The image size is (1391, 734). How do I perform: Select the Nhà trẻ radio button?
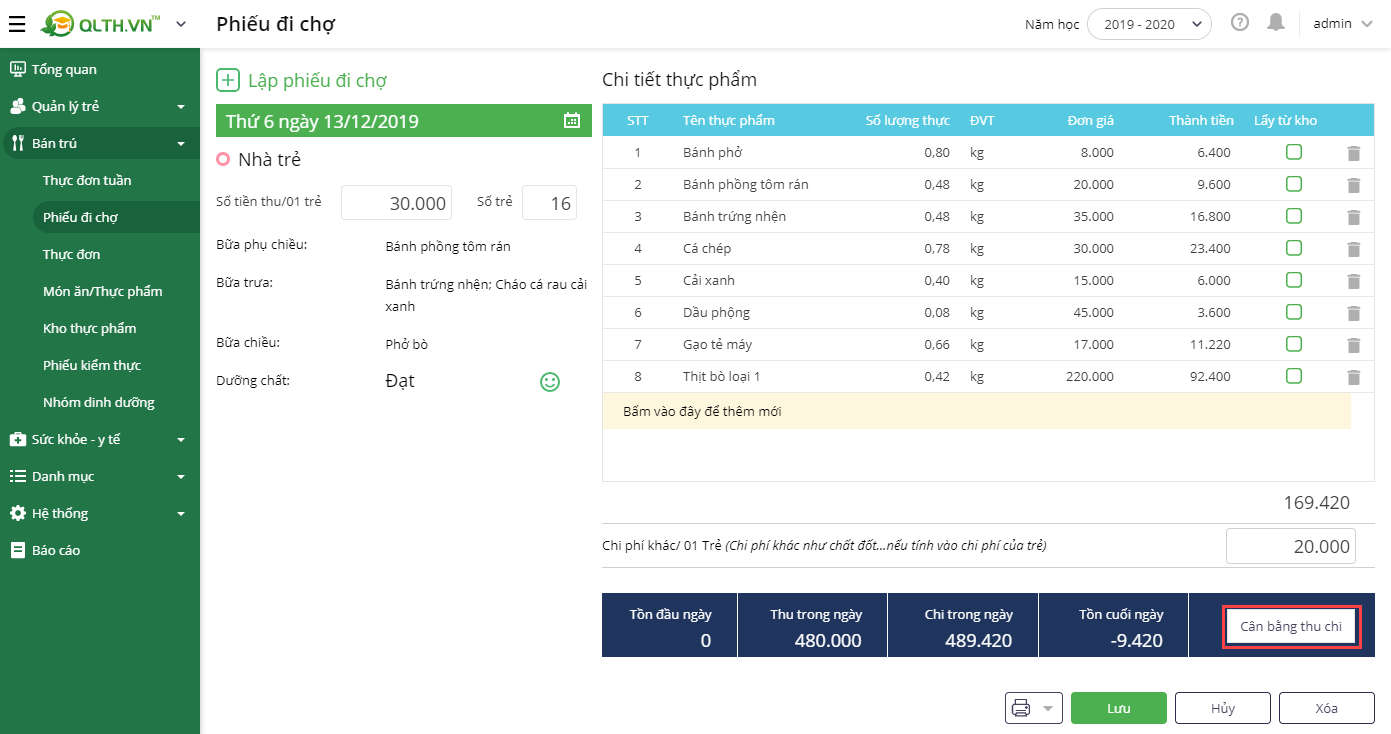224,159
